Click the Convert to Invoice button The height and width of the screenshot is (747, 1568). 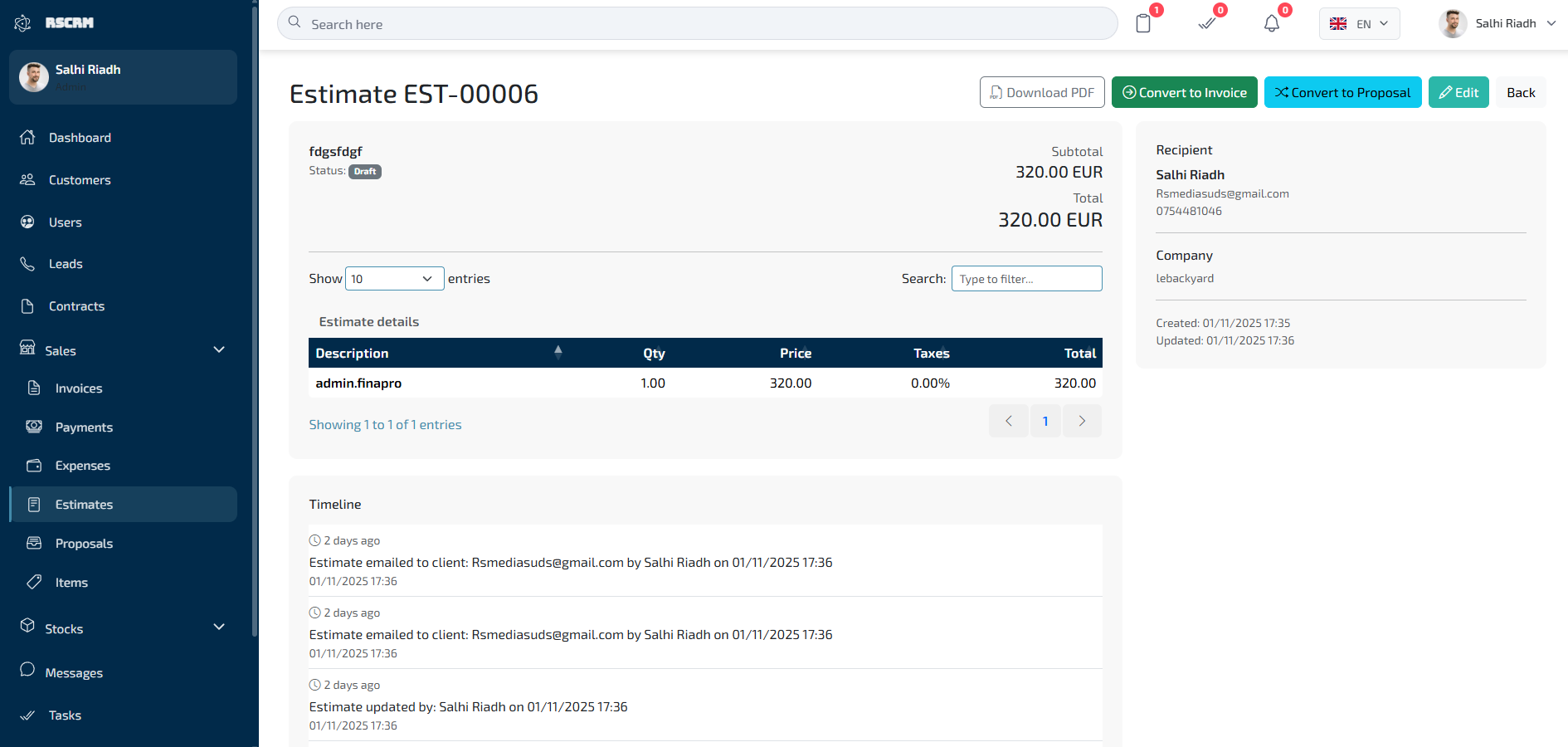click(1184, 92)
